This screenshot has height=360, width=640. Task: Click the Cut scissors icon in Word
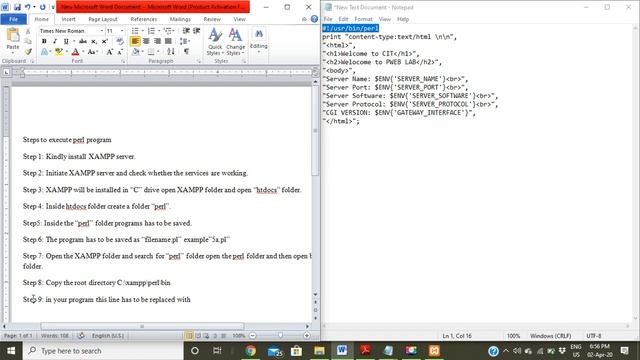pyautogui.click(x=28, y=31)
